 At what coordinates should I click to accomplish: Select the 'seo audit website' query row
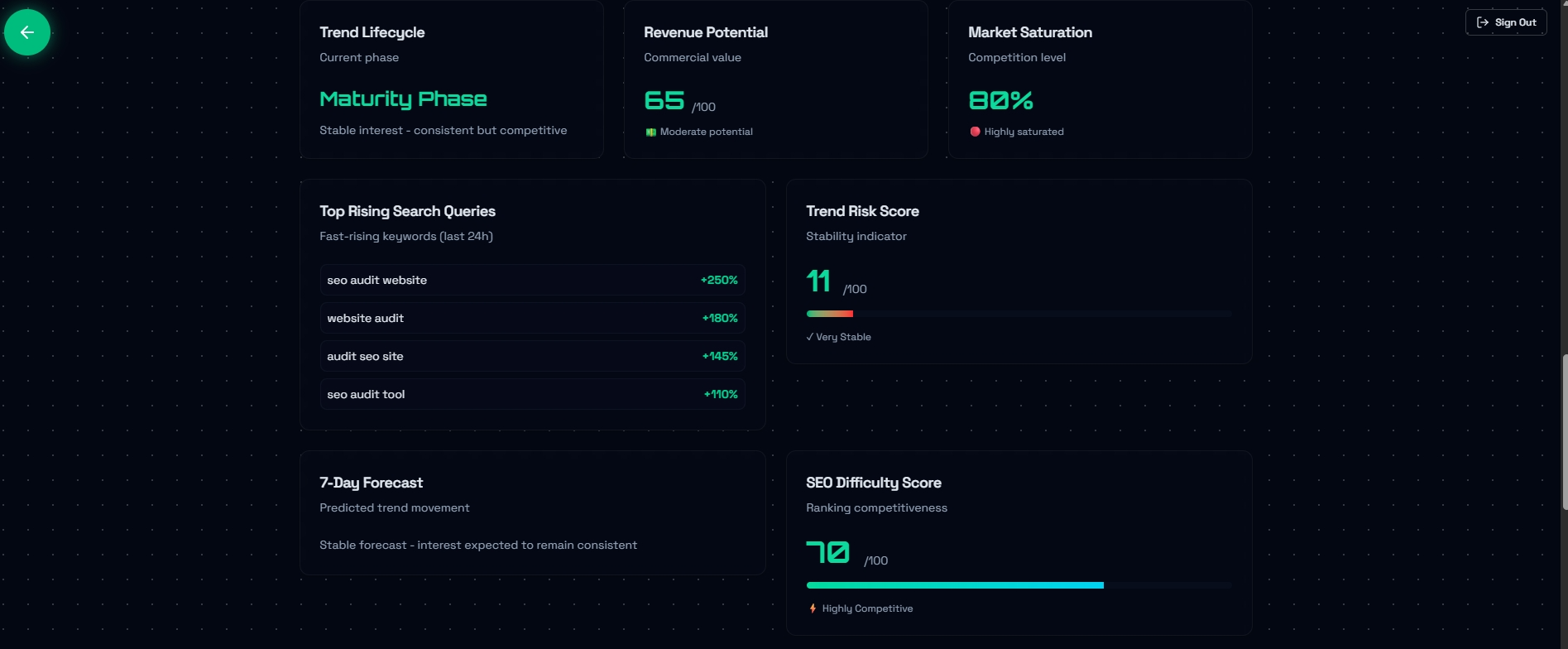tap(532, 280)
